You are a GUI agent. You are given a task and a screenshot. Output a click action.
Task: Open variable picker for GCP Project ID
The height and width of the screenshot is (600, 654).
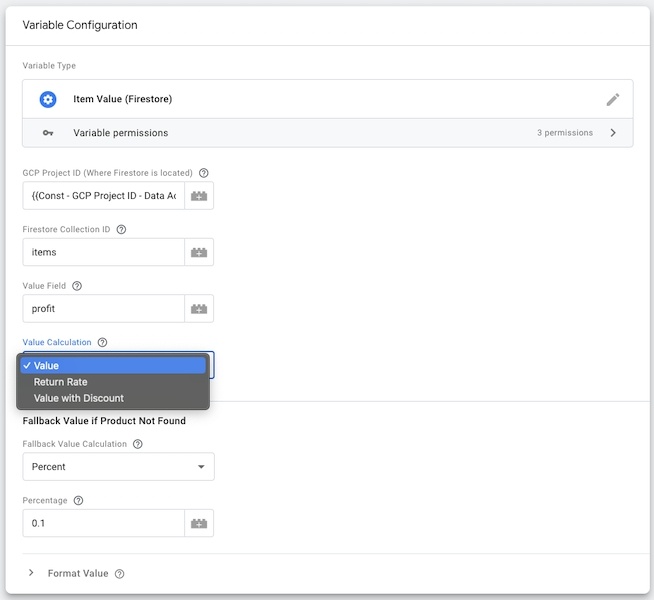199,196
